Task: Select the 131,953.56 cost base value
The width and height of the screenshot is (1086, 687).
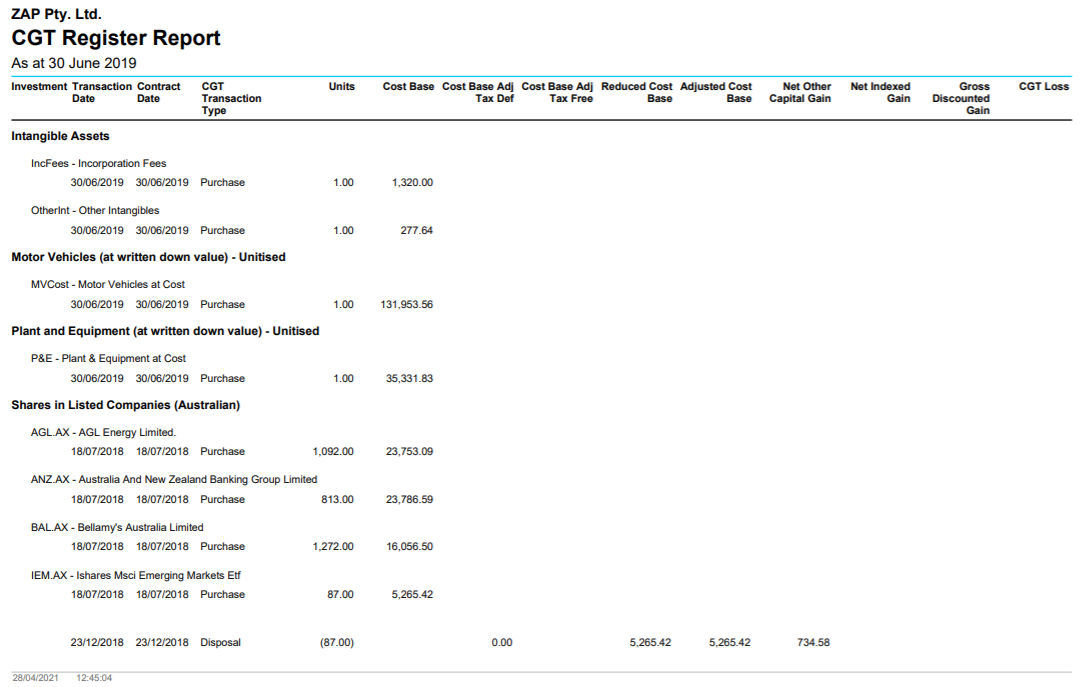Action: tap(407, 304)
